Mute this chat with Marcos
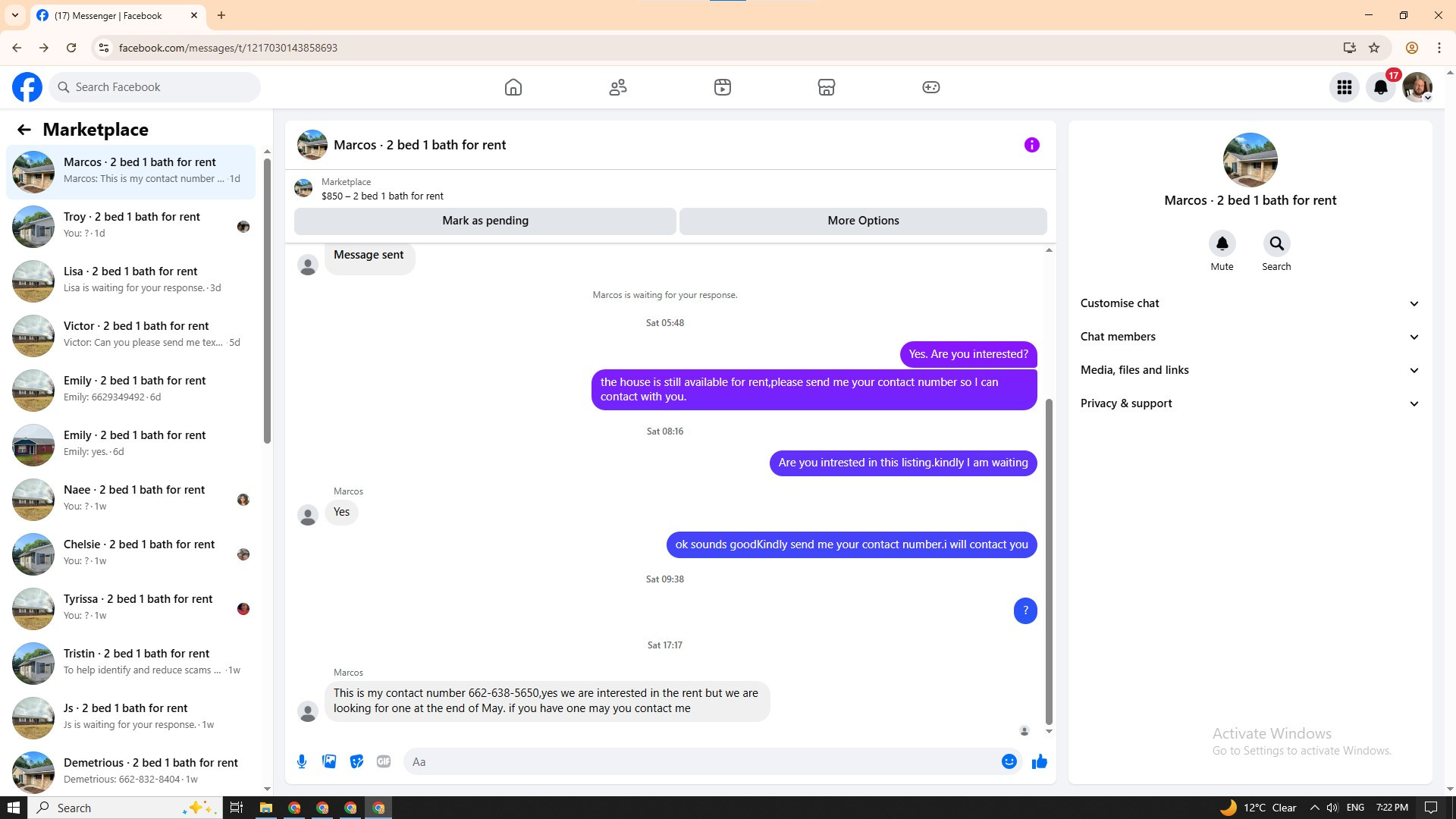The width and height of the screenshot is (1456, 819). [x=1222, y=244]
